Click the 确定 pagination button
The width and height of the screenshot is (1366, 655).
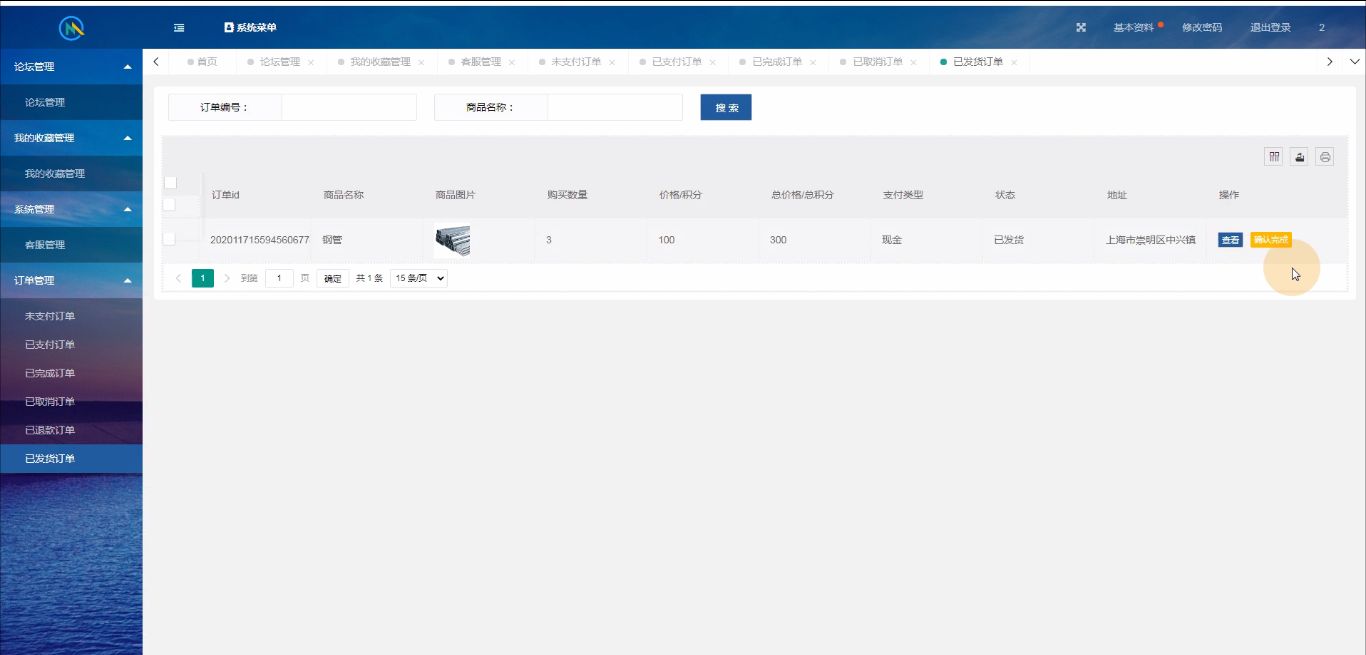tap(332, 278)
